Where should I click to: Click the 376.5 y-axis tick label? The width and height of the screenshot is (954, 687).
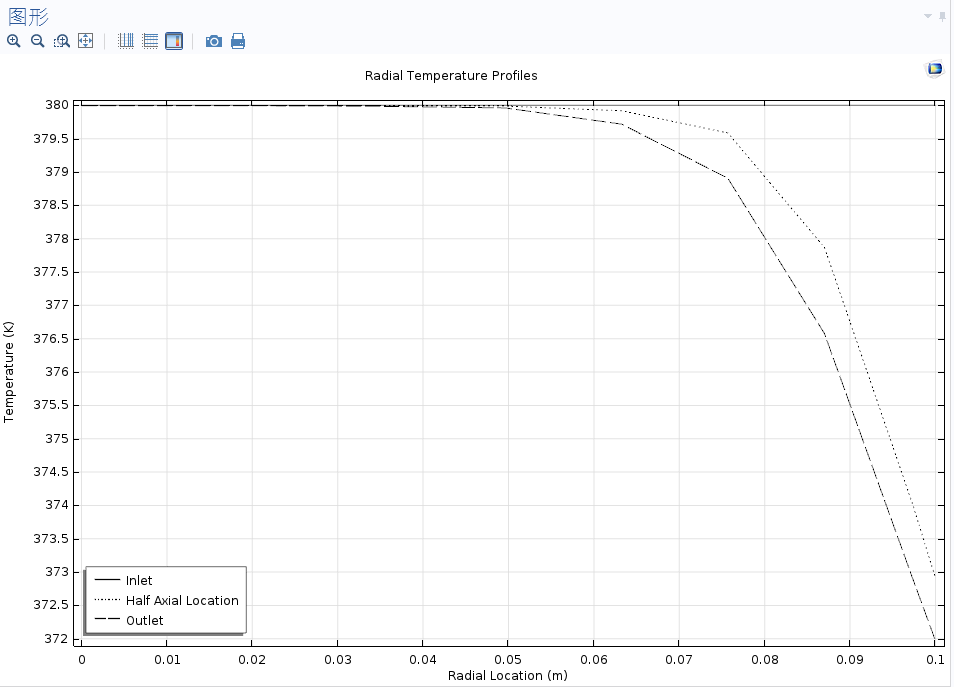coord(51,338)
